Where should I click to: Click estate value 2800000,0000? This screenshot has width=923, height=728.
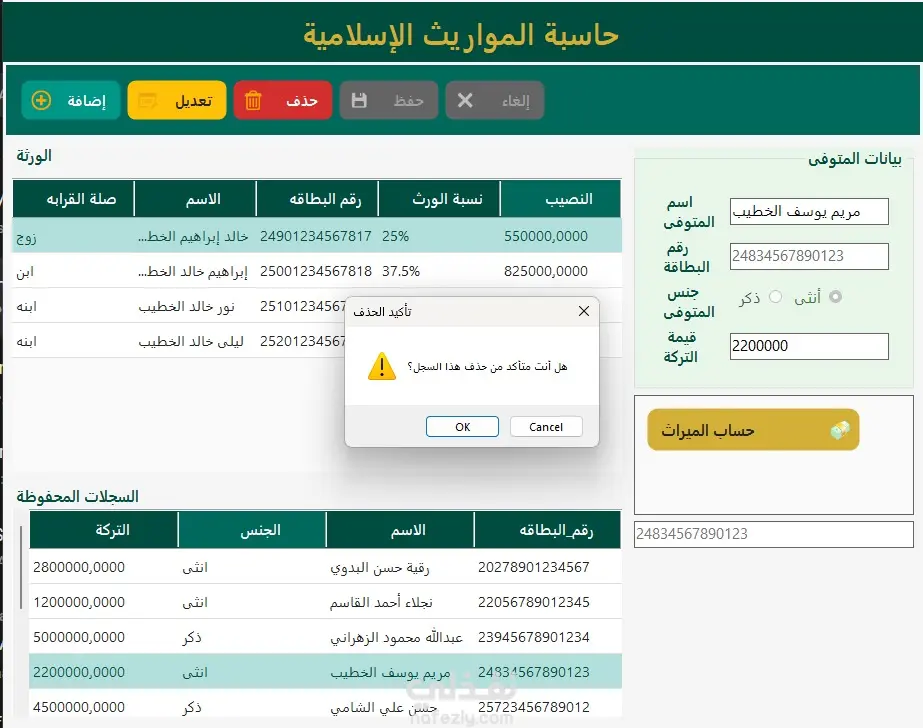coord(79,567)
